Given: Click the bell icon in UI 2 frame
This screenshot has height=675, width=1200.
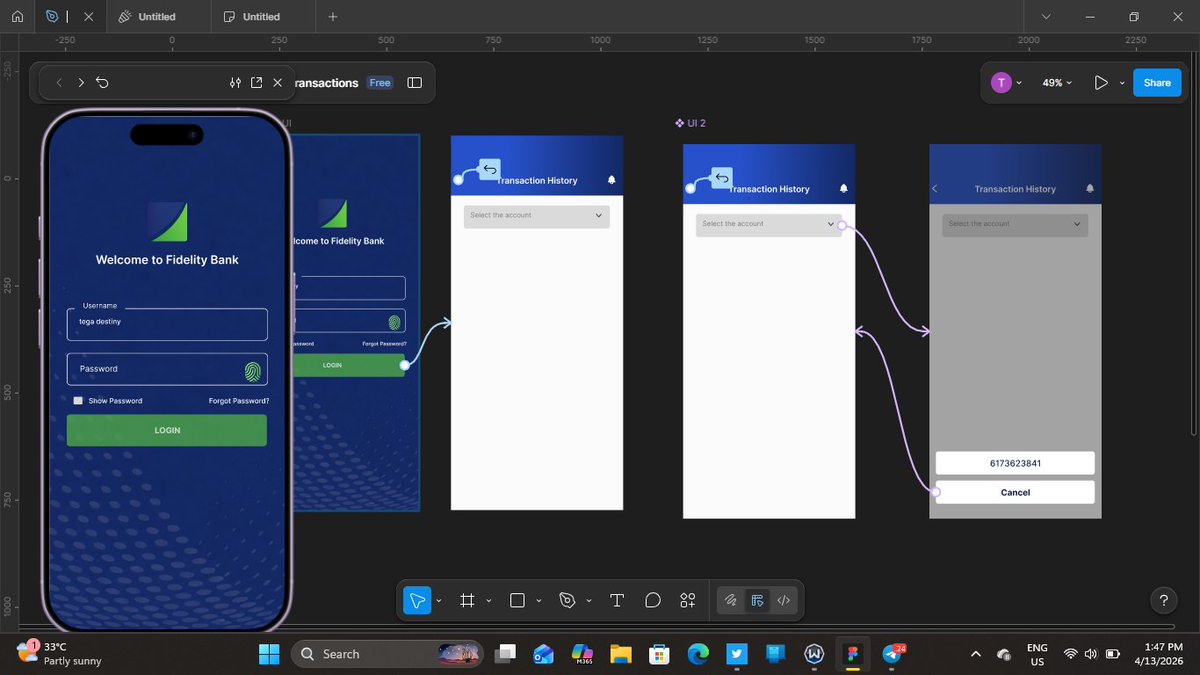Looking at the screenshot, I should [843, 188].
